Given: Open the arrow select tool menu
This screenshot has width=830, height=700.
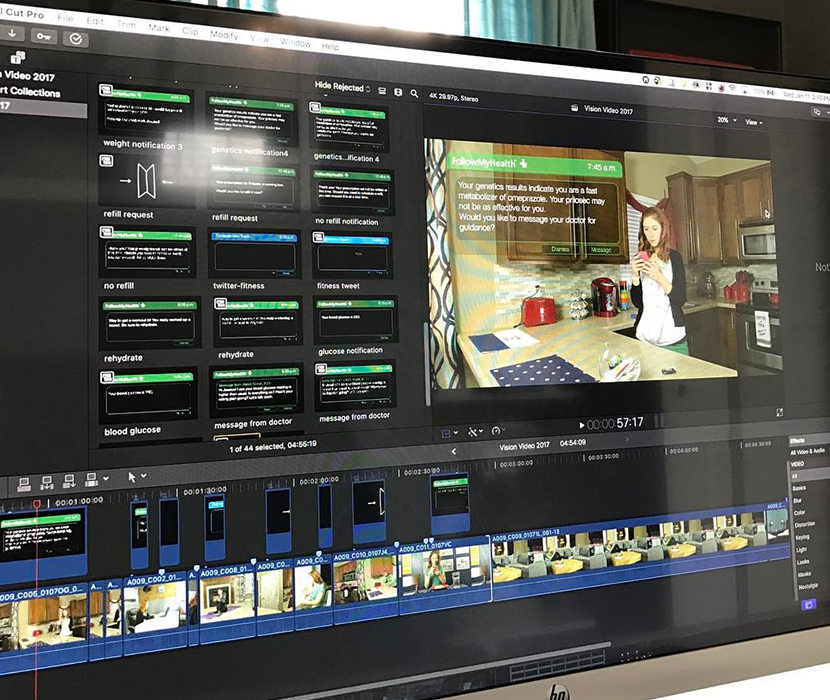Looking at the screenshot, I should (132, 477).
